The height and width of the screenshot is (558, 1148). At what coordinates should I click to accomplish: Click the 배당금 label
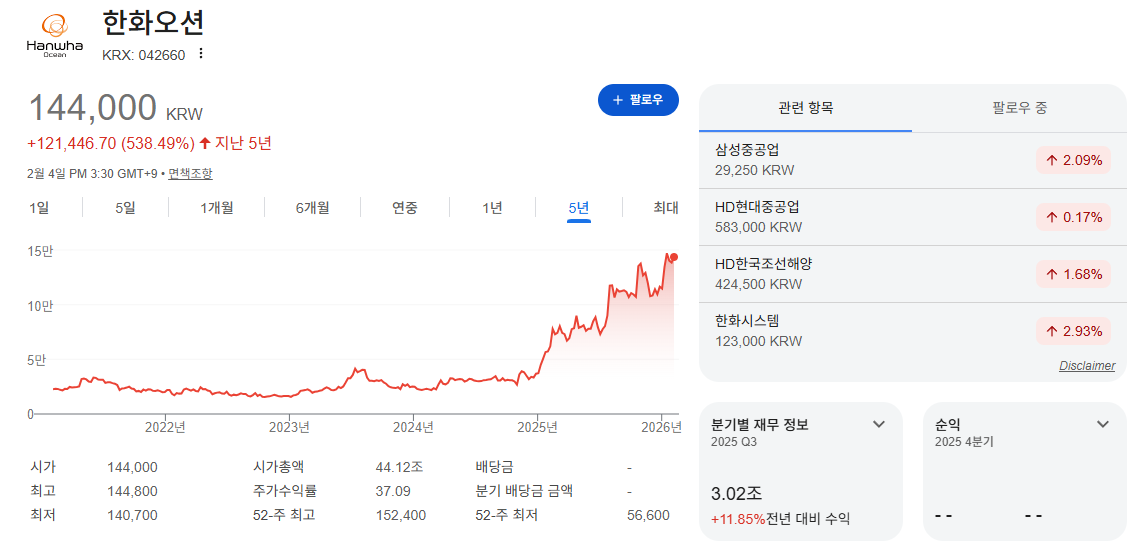click(x=493, y=467)
